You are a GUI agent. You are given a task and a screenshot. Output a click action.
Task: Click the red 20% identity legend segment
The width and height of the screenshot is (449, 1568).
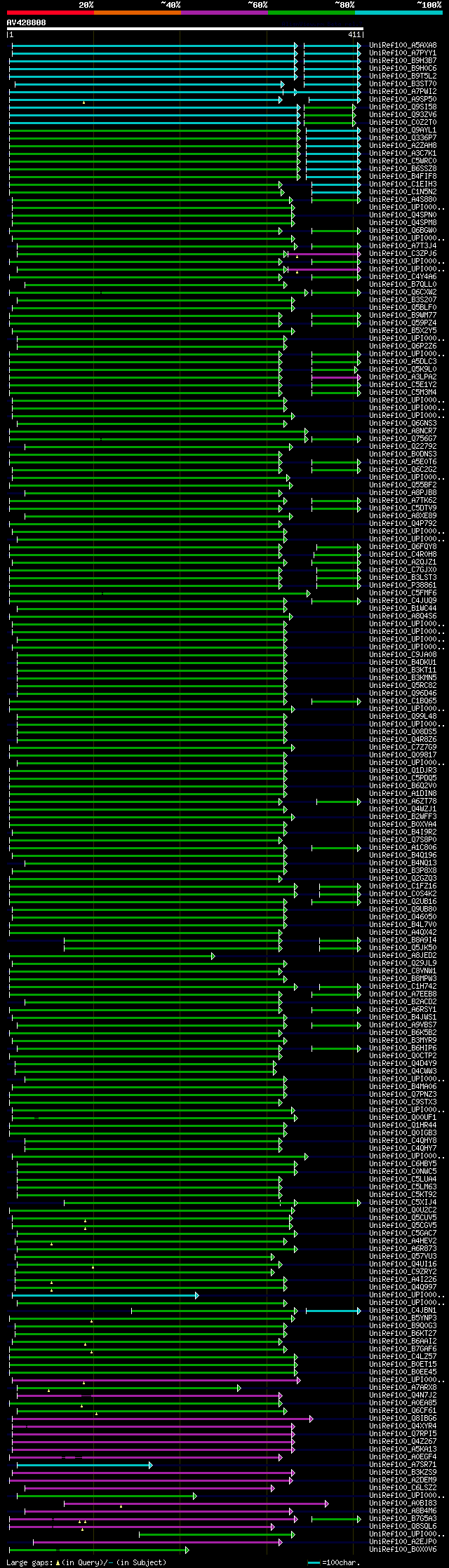pyautogui.click(x=51, y=13)
